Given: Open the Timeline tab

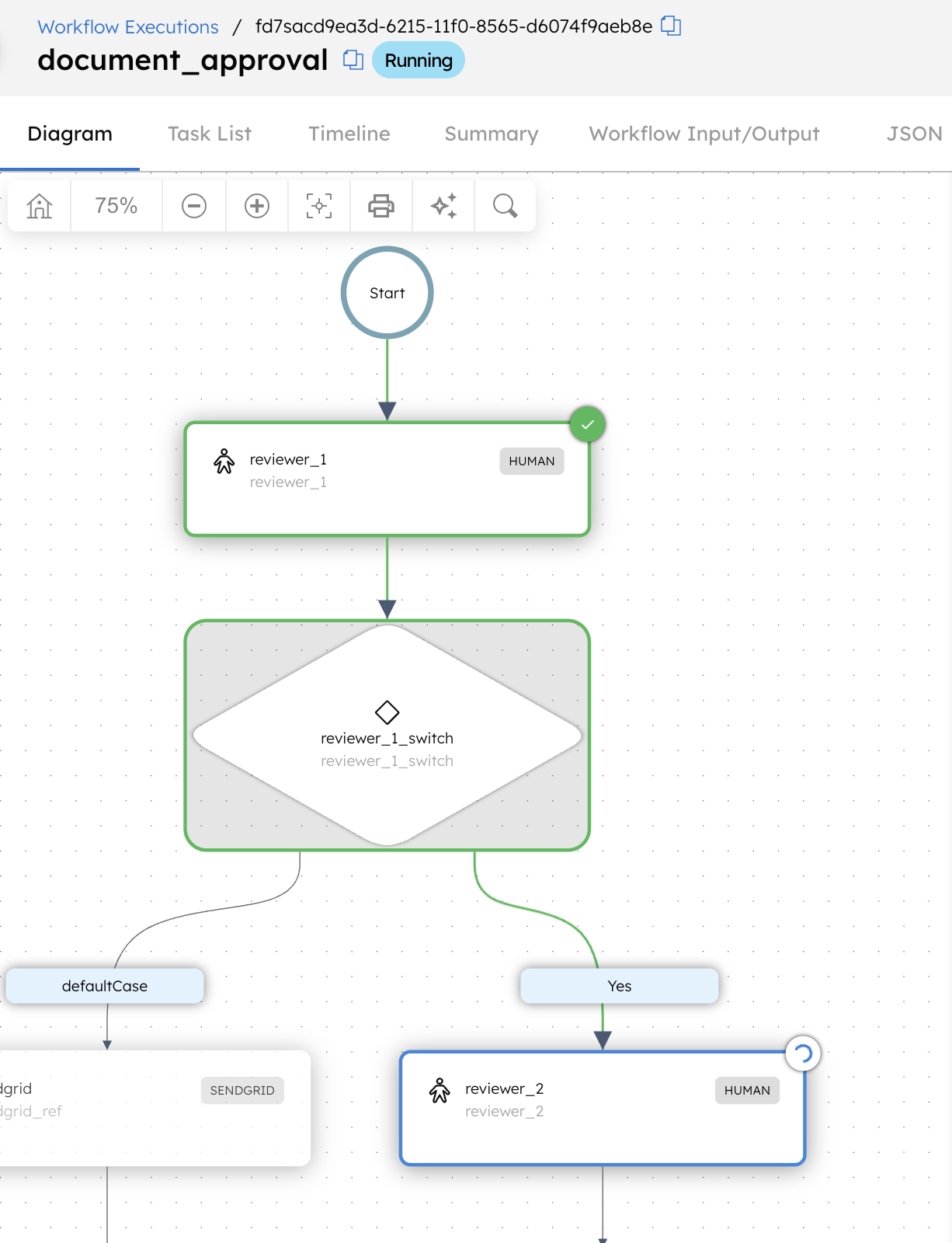Looking at the screenshot, I should pos(349,134).
